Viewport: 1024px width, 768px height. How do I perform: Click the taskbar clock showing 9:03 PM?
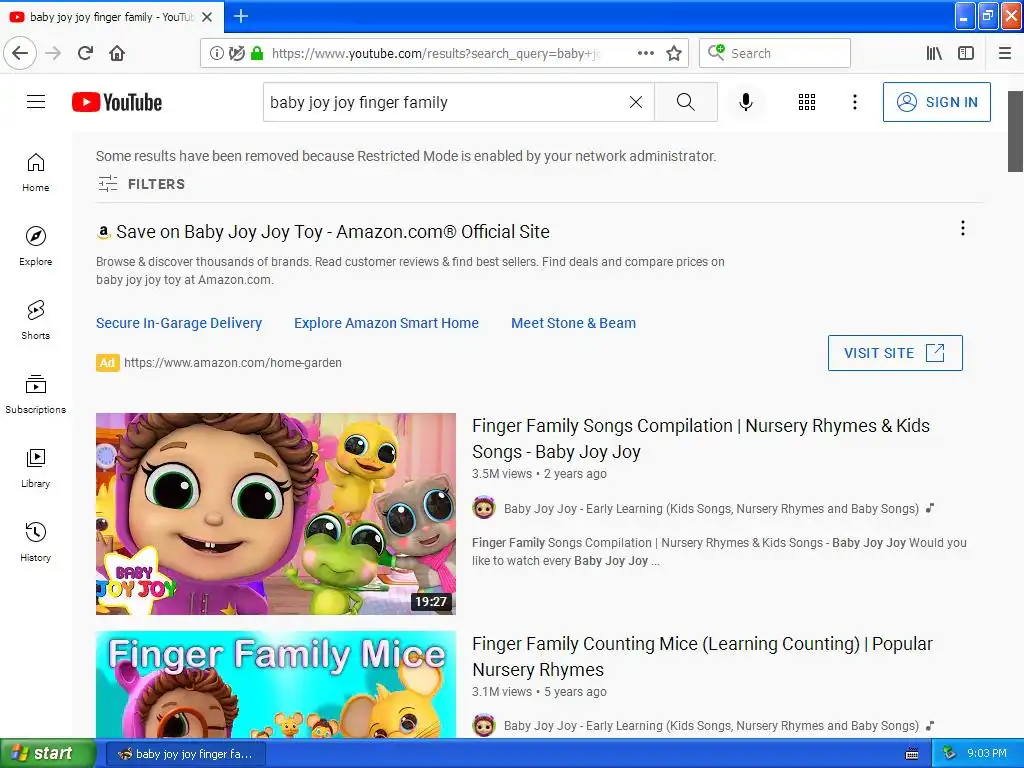click(987, 754)
